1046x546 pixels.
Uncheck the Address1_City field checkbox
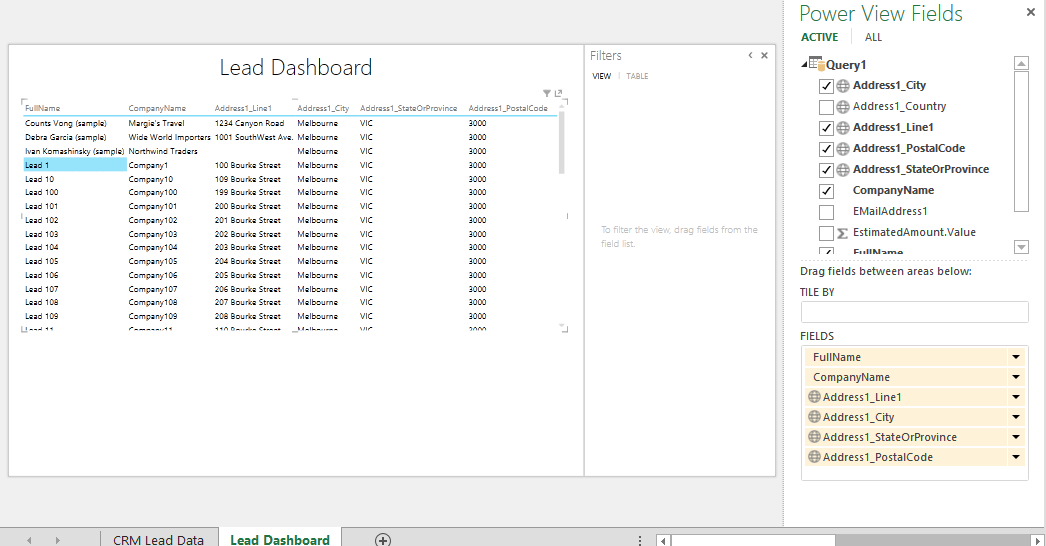pyautogui.click(x=826, y=86)
